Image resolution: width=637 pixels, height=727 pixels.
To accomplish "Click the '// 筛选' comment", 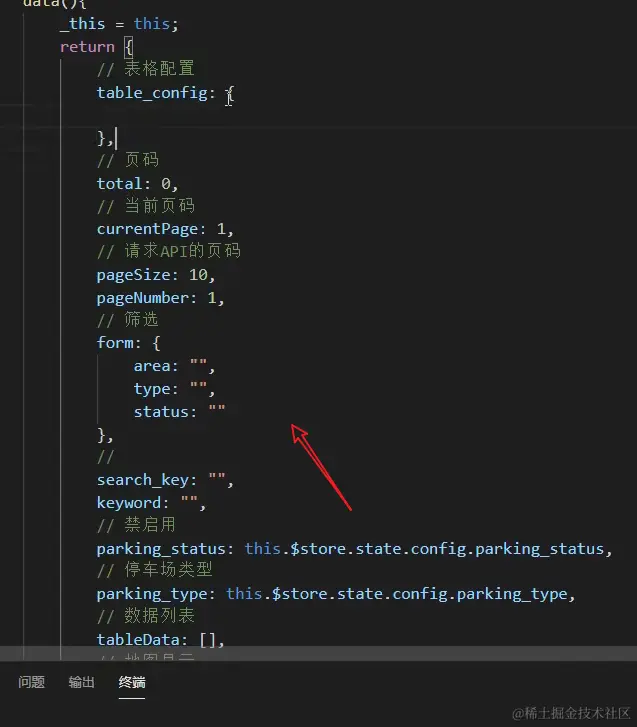I will click(x=128, y=319).
